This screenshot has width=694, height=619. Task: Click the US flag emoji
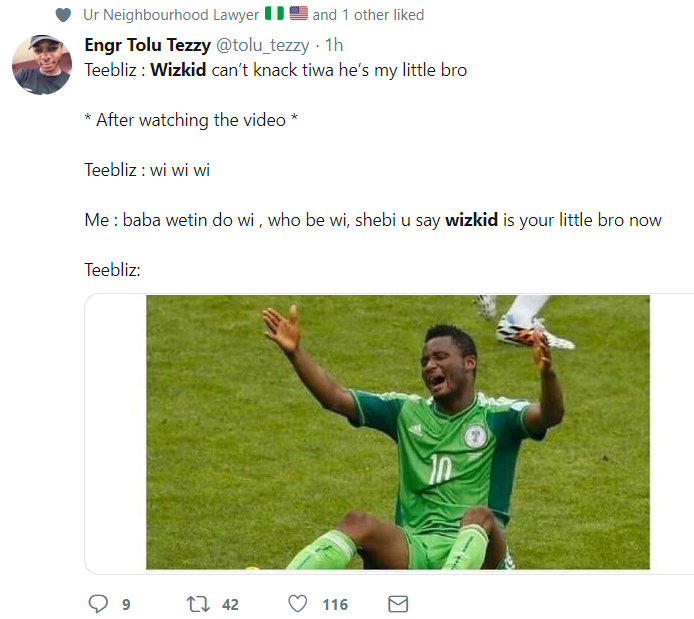pyautogui.click(x=298, y=15)
